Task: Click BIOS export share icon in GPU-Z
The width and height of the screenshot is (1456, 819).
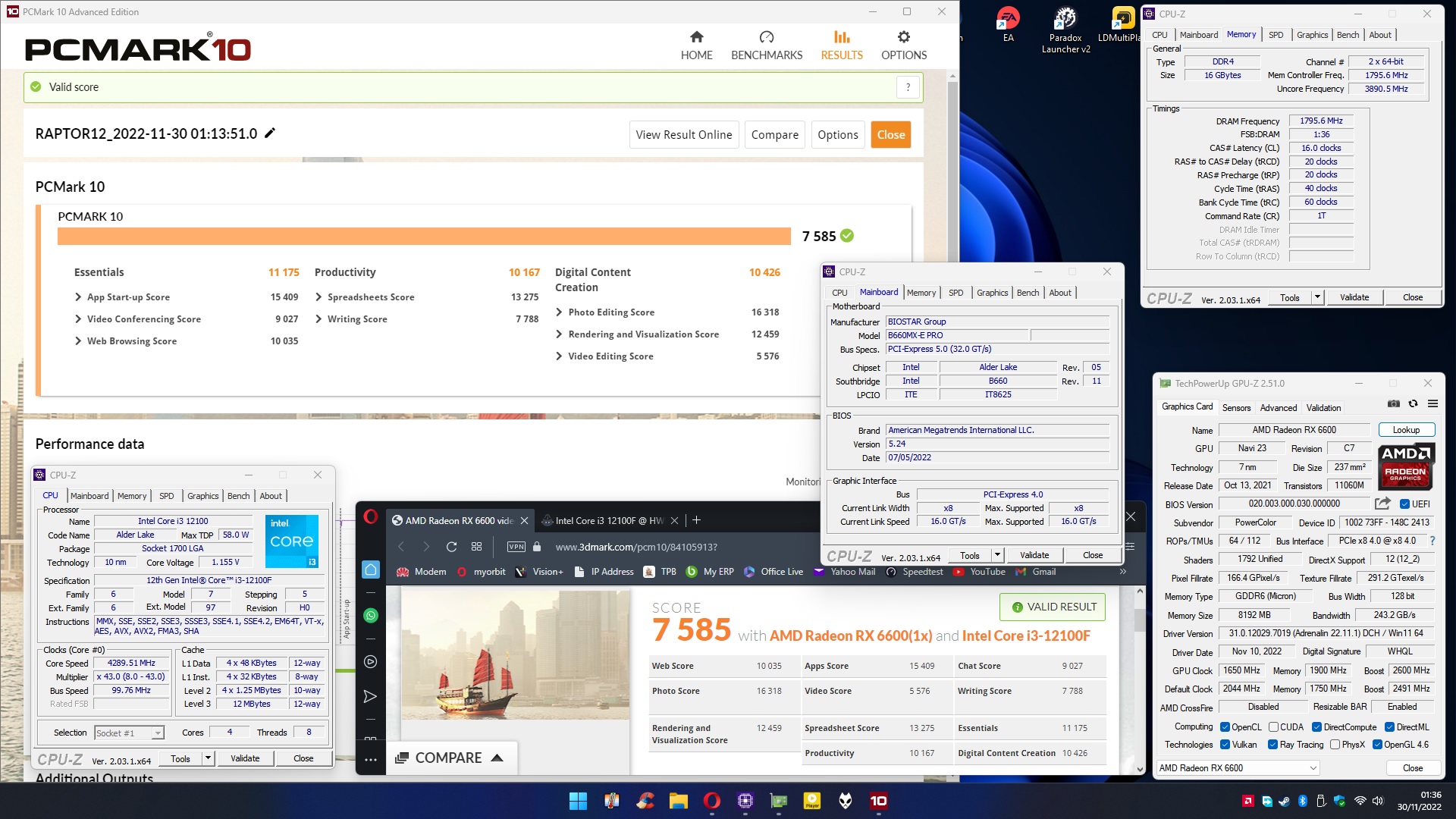Action: (x=1382, y=504)
